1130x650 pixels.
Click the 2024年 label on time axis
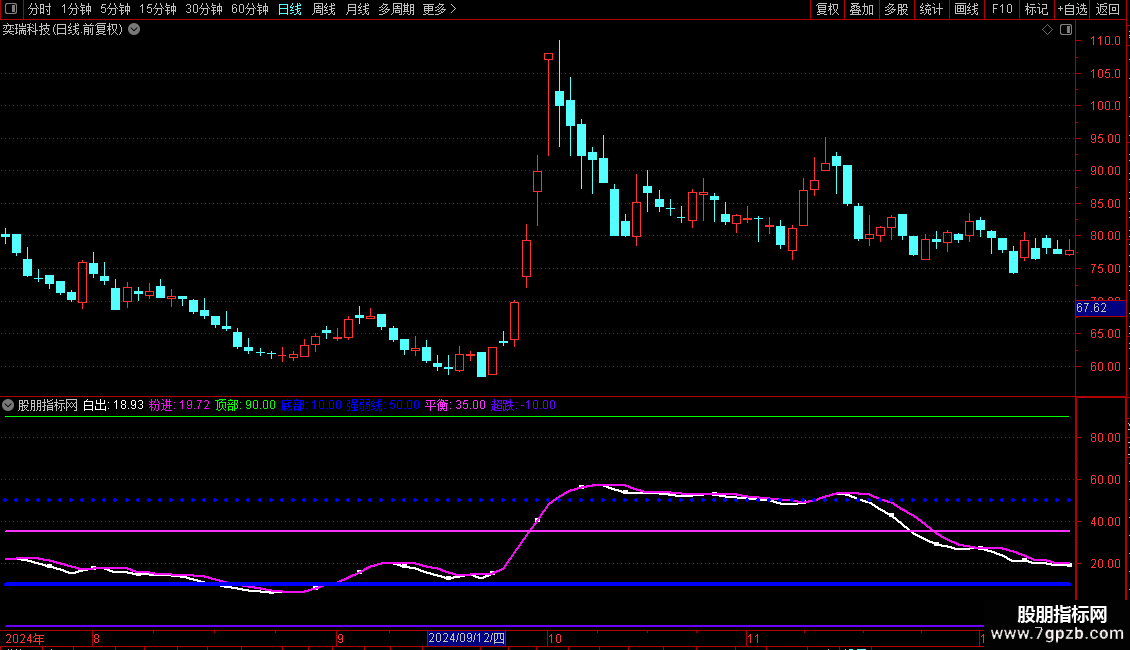pyautogui.click(x=25, y=638)
